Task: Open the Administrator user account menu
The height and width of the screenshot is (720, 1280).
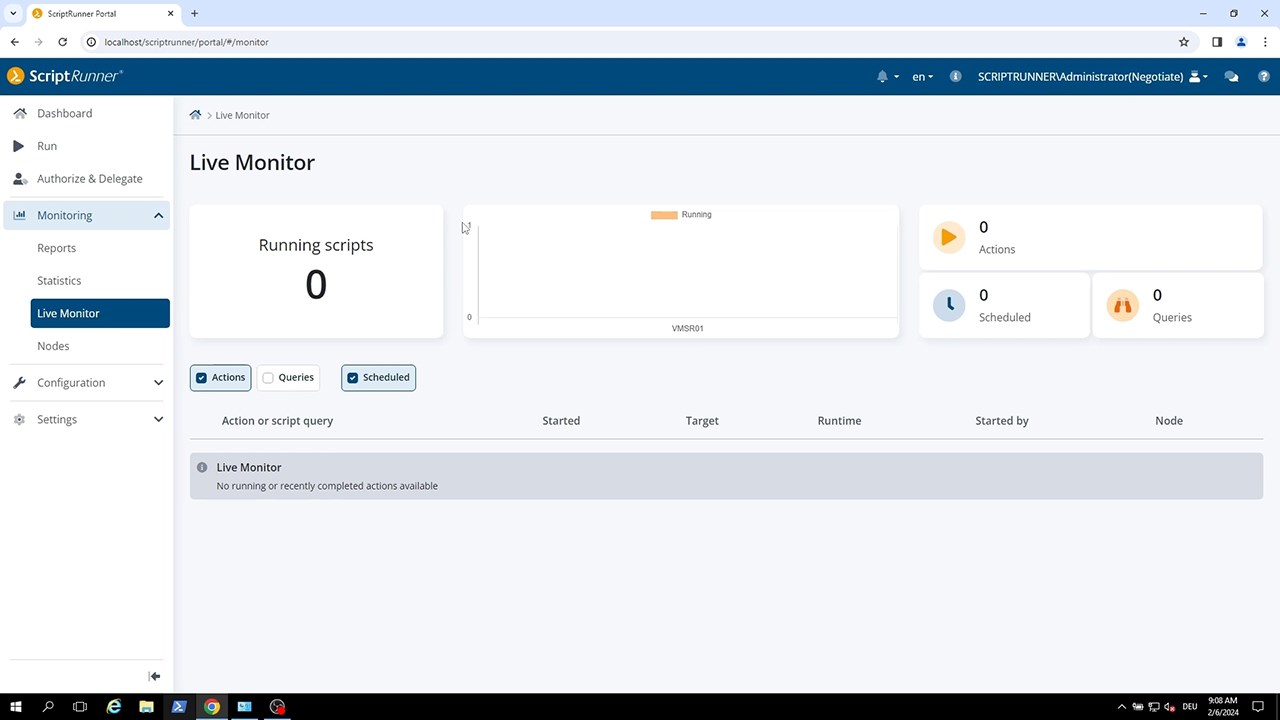Action: pyautogui.click(x=1092, y=77)
